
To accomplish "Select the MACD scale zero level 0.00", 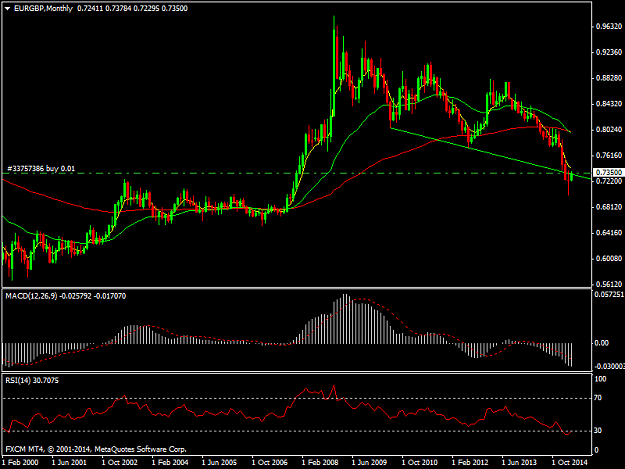I will click(x=601, y=343).
